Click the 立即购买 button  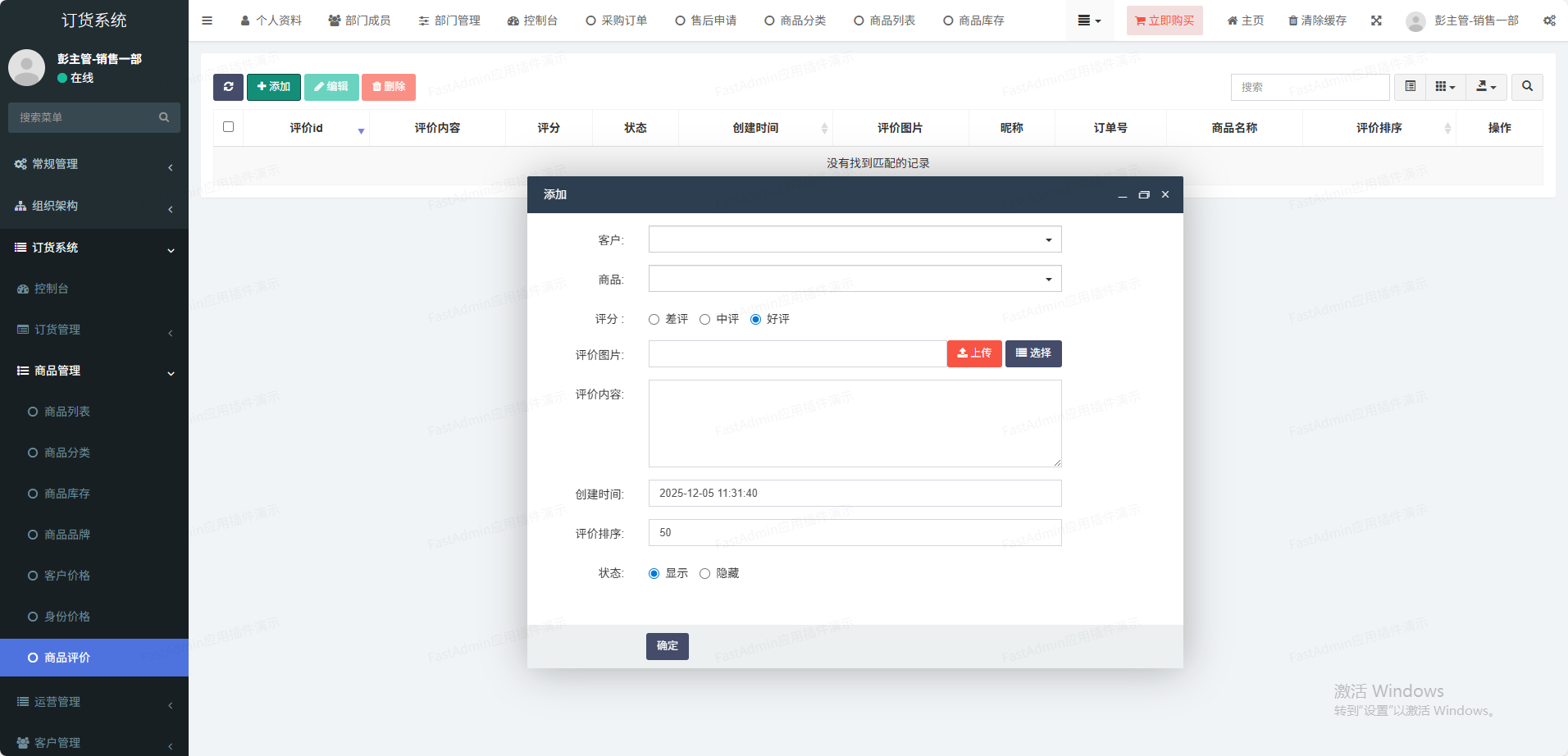click(1164, 20)
